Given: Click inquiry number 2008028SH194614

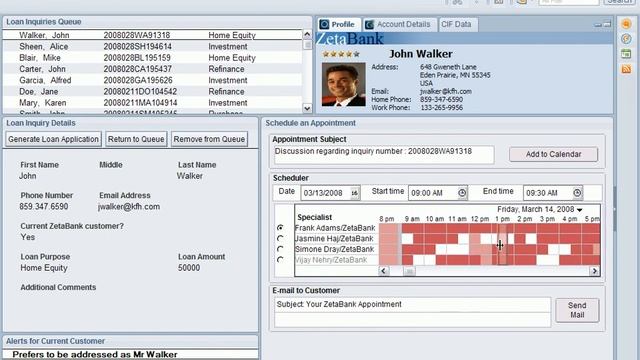Looking at the screenshot, I should 138,47.
